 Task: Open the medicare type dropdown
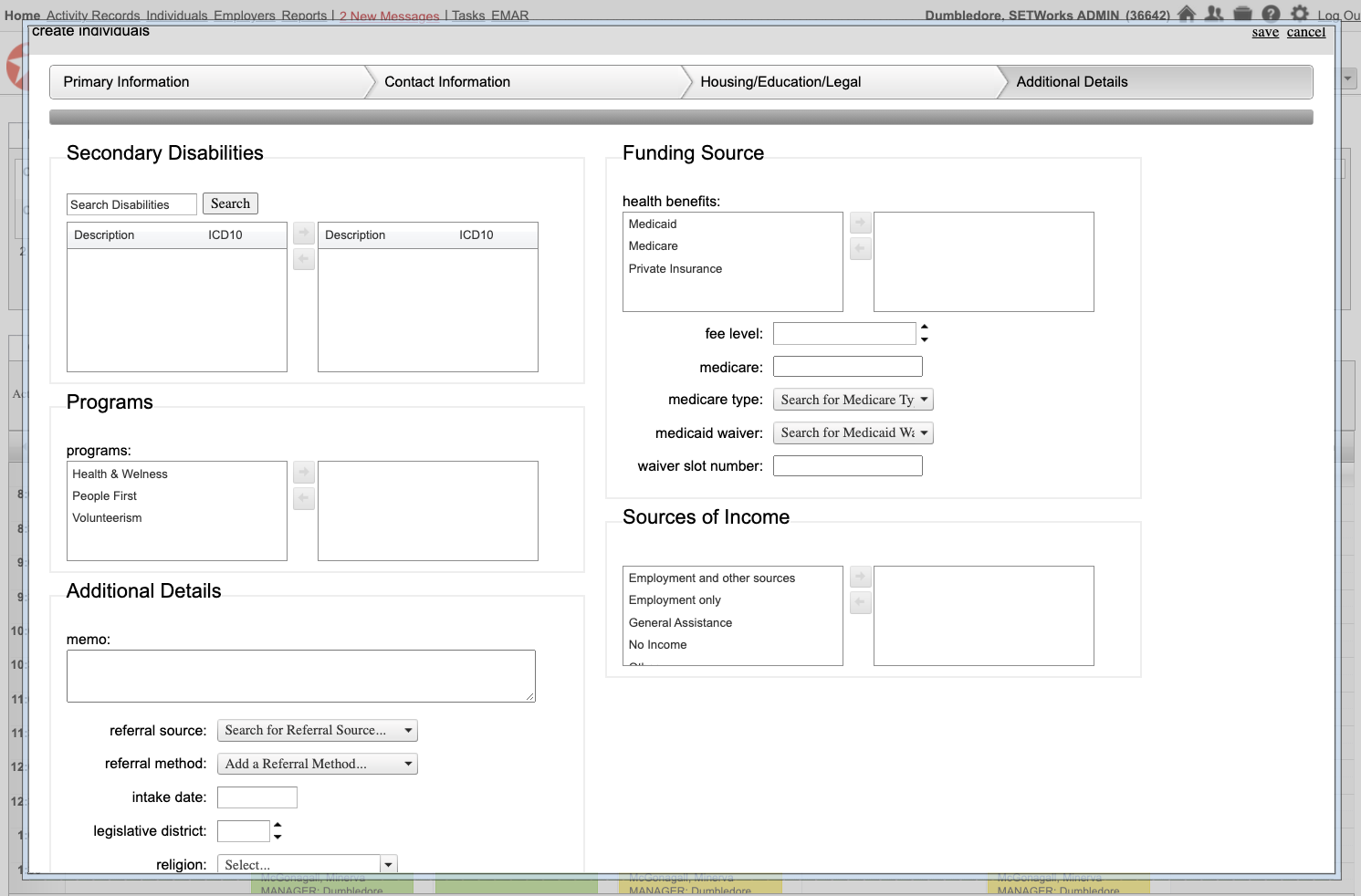click(x=853, y=400)
